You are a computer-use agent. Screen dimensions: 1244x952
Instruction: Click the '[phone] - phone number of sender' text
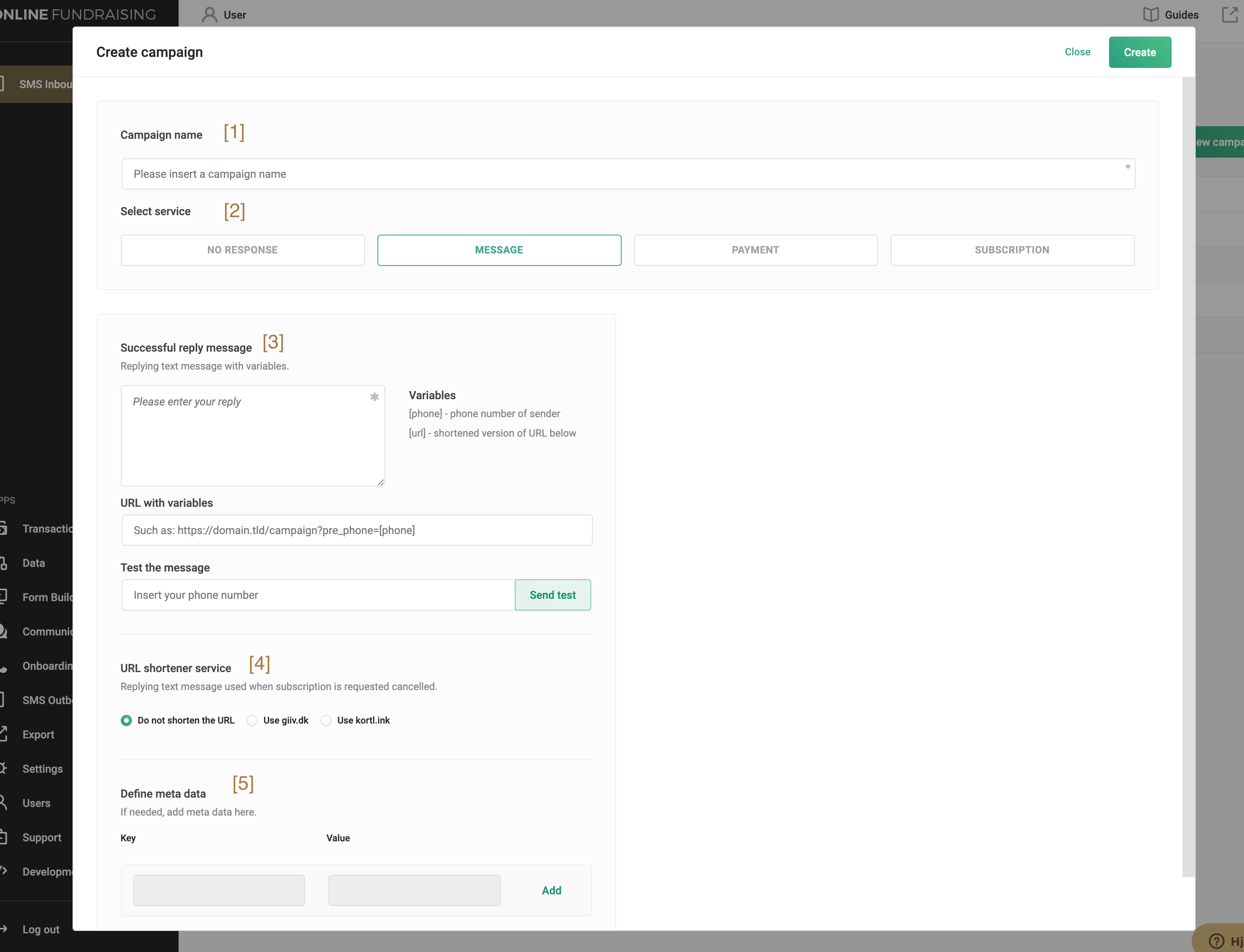click(485, 414)
